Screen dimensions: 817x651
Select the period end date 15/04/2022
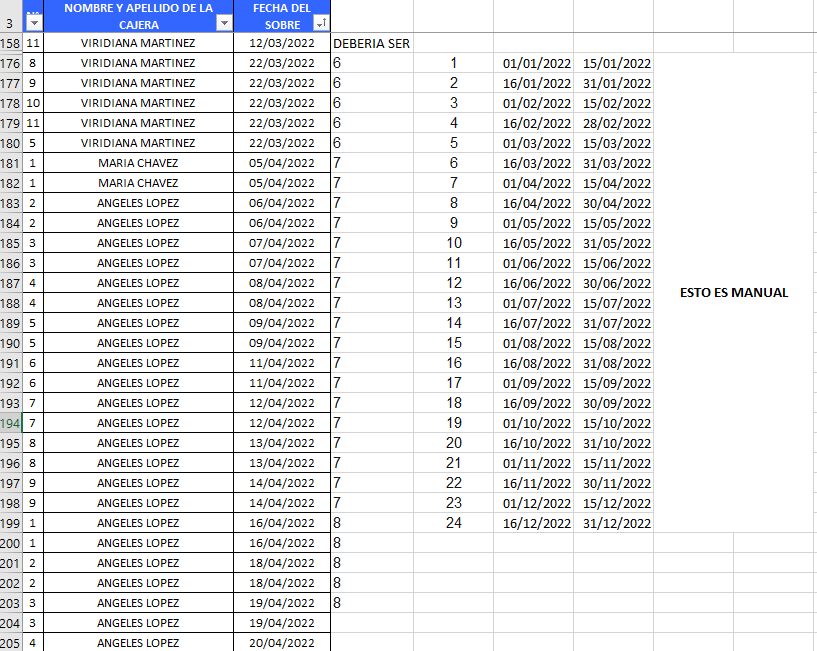[x=614, y=183]
